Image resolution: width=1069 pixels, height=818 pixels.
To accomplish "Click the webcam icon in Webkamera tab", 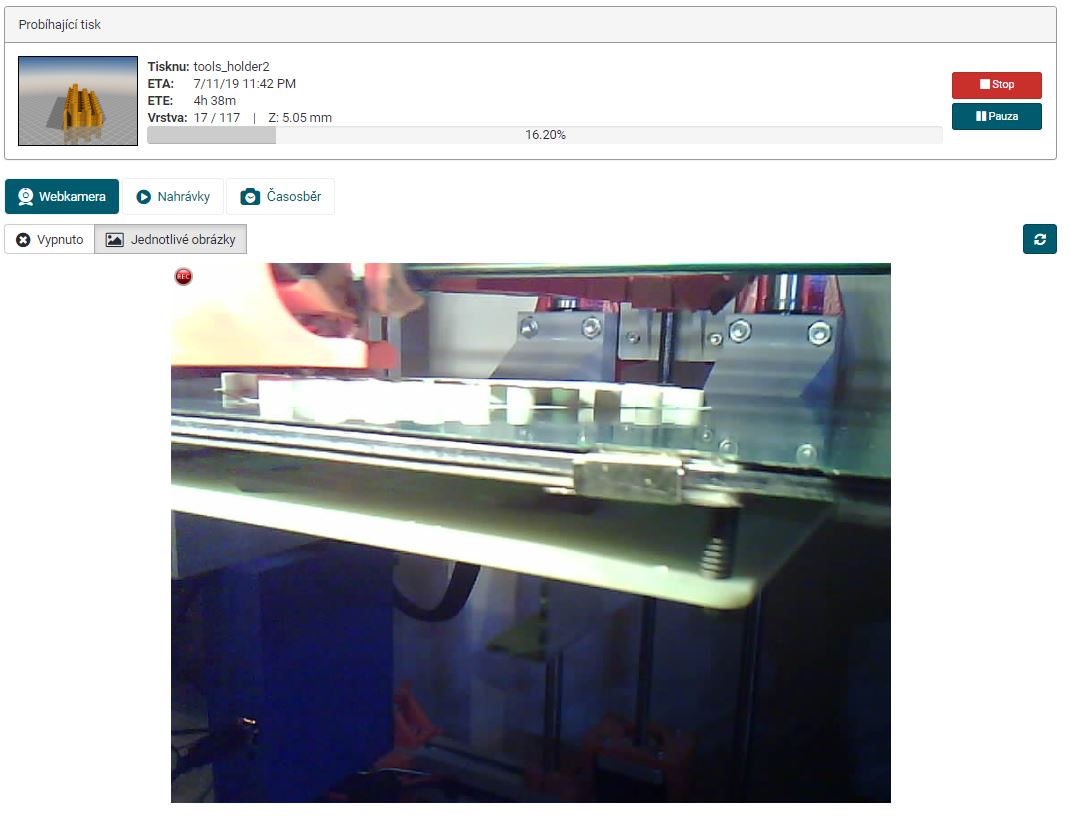I will tap(26, 197).
